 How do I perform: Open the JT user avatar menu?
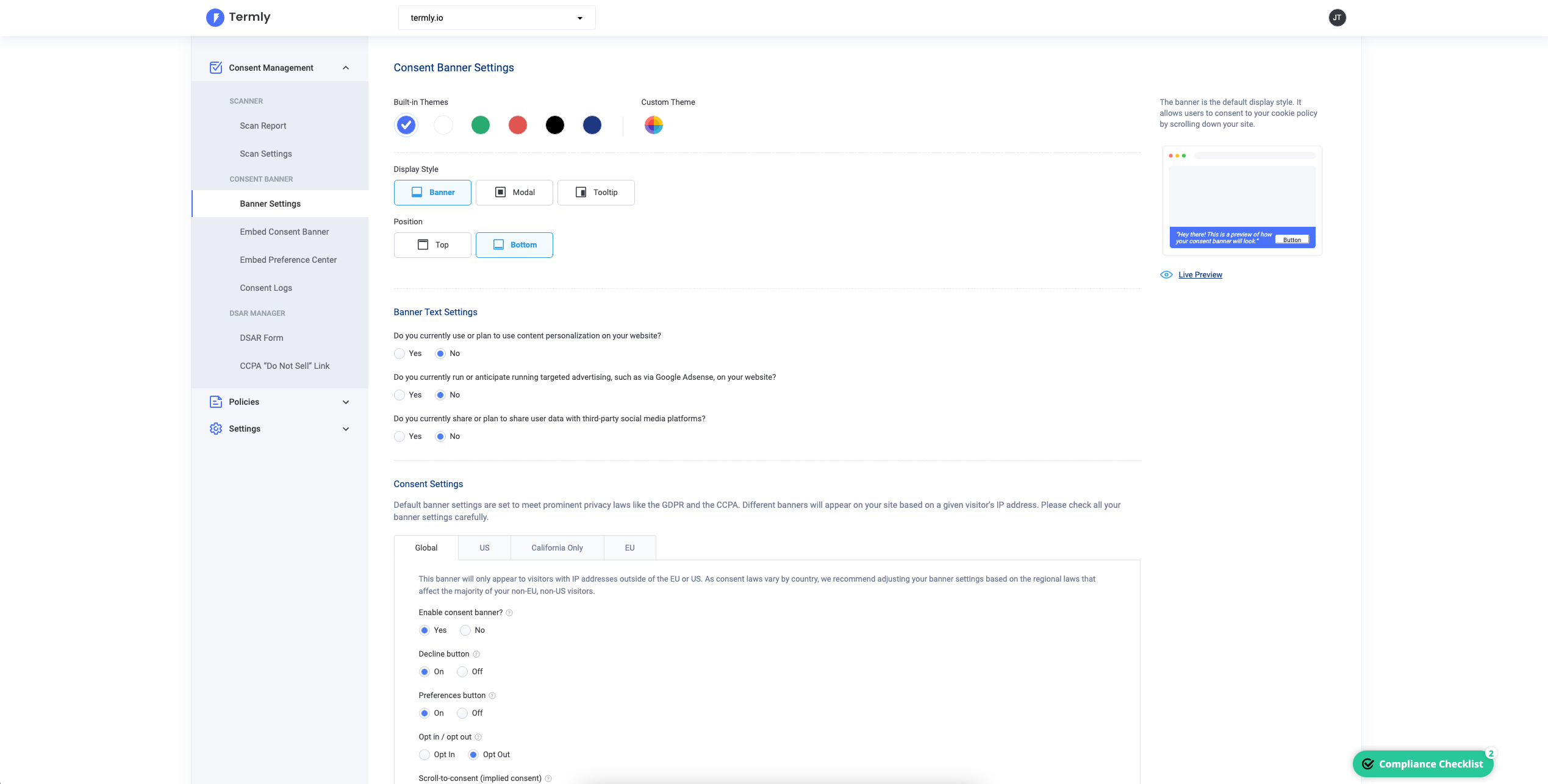pos(1337,18)
